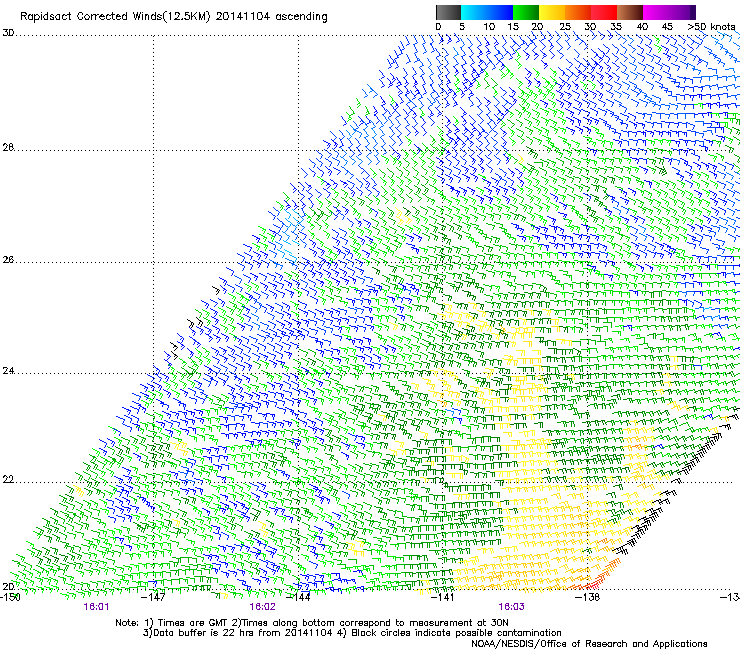Viewport: 740px width, 650px height.
Task: Click the 'Data buffer is 22 hrs' note
Action: click(238, 633)
